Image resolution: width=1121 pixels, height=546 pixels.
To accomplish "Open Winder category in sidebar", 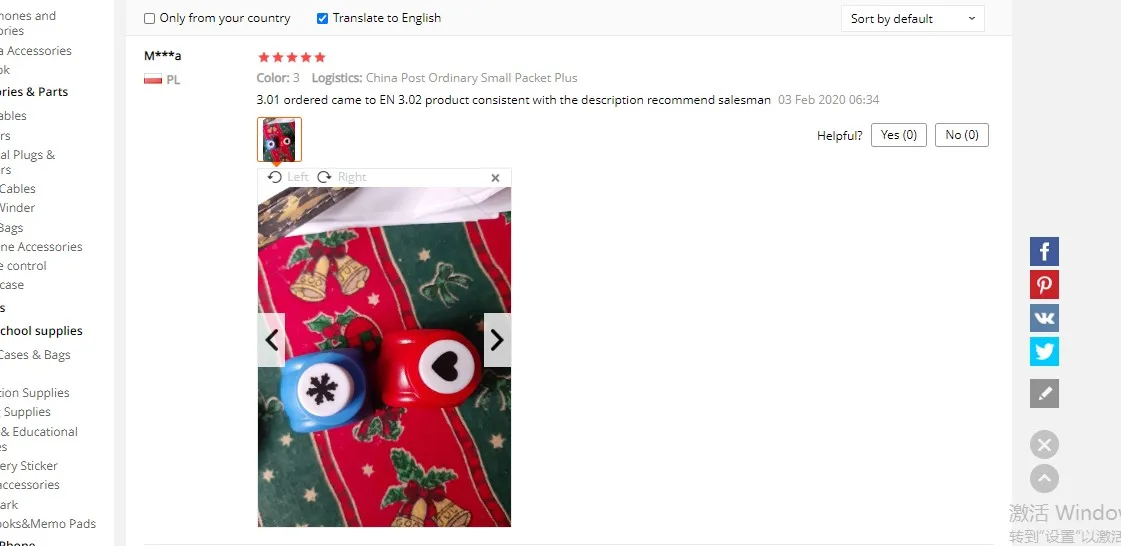I will 17,208.
